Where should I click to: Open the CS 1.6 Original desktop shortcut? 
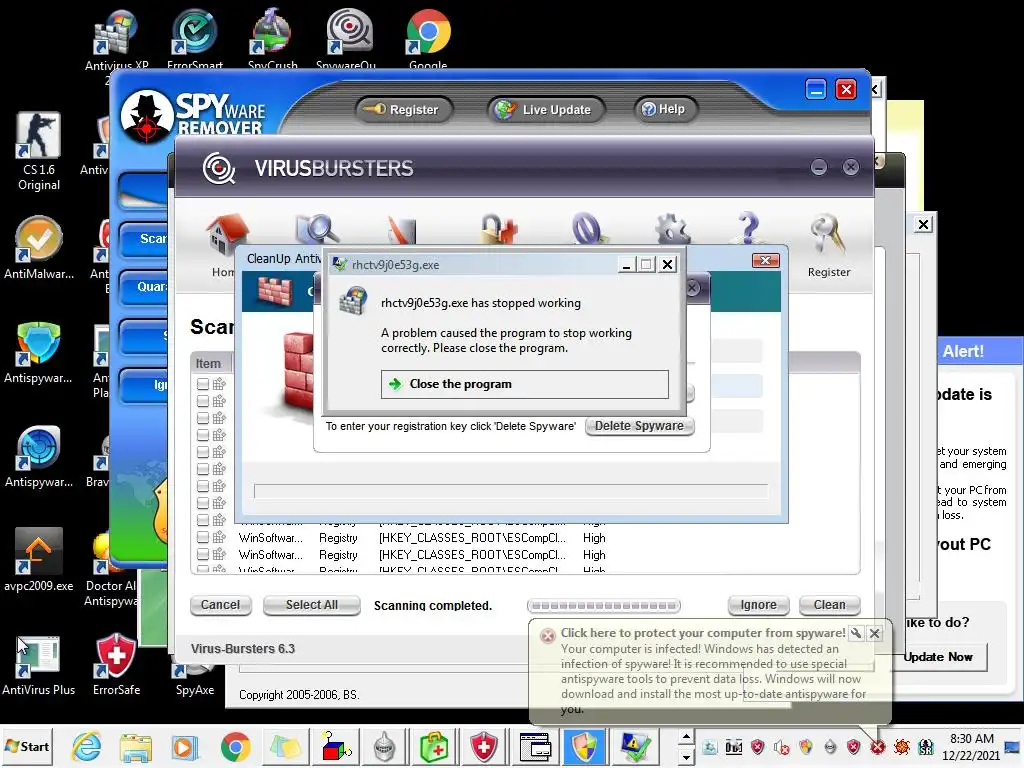(x=39, y=152)
